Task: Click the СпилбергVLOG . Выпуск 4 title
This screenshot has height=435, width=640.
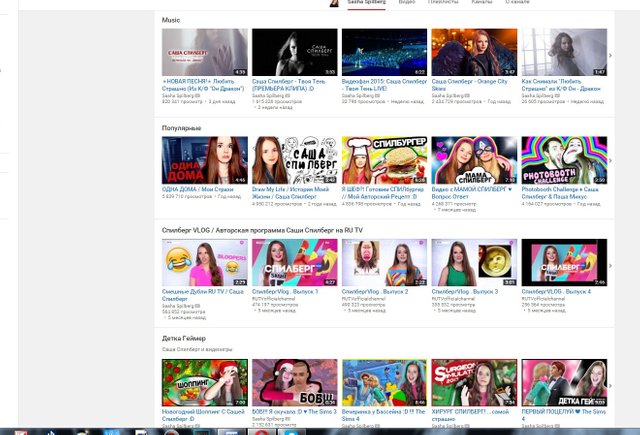Action: point(556,292)
